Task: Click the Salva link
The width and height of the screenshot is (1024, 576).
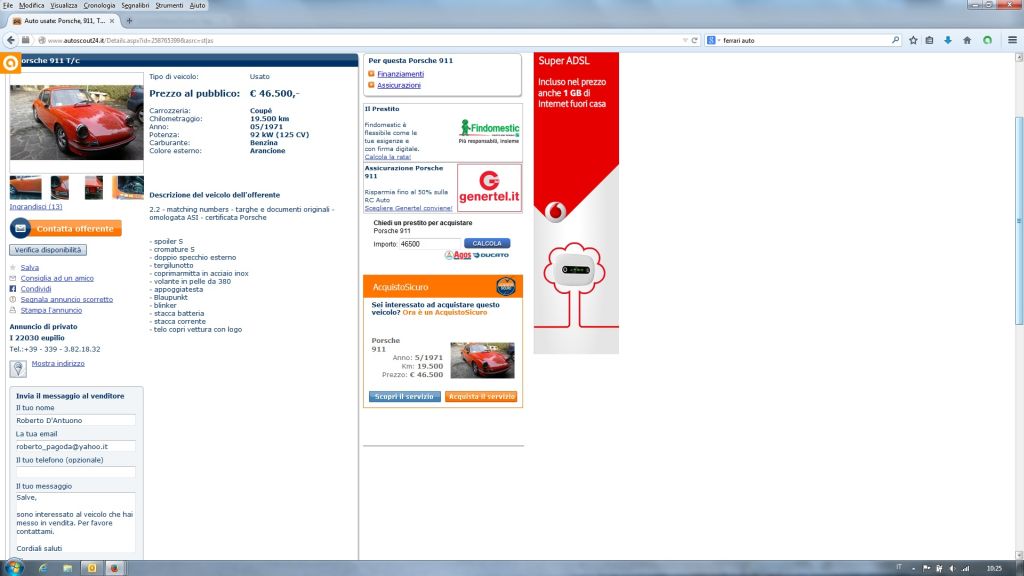Action: (x=29, y=268)
